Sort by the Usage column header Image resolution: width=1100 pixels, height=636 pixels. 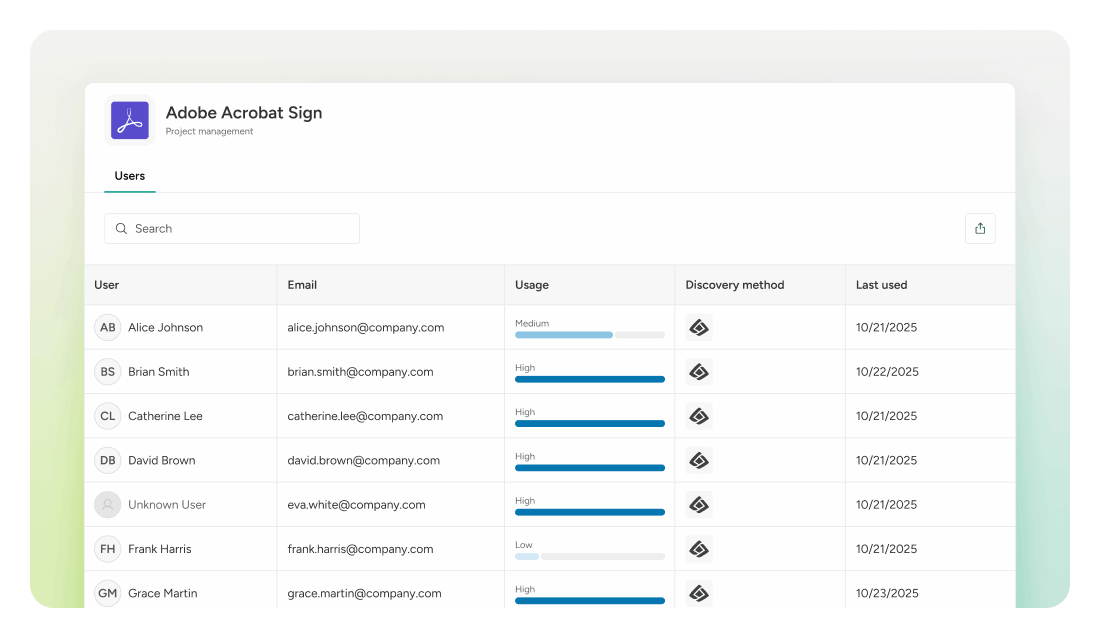[x=532, y=285]
